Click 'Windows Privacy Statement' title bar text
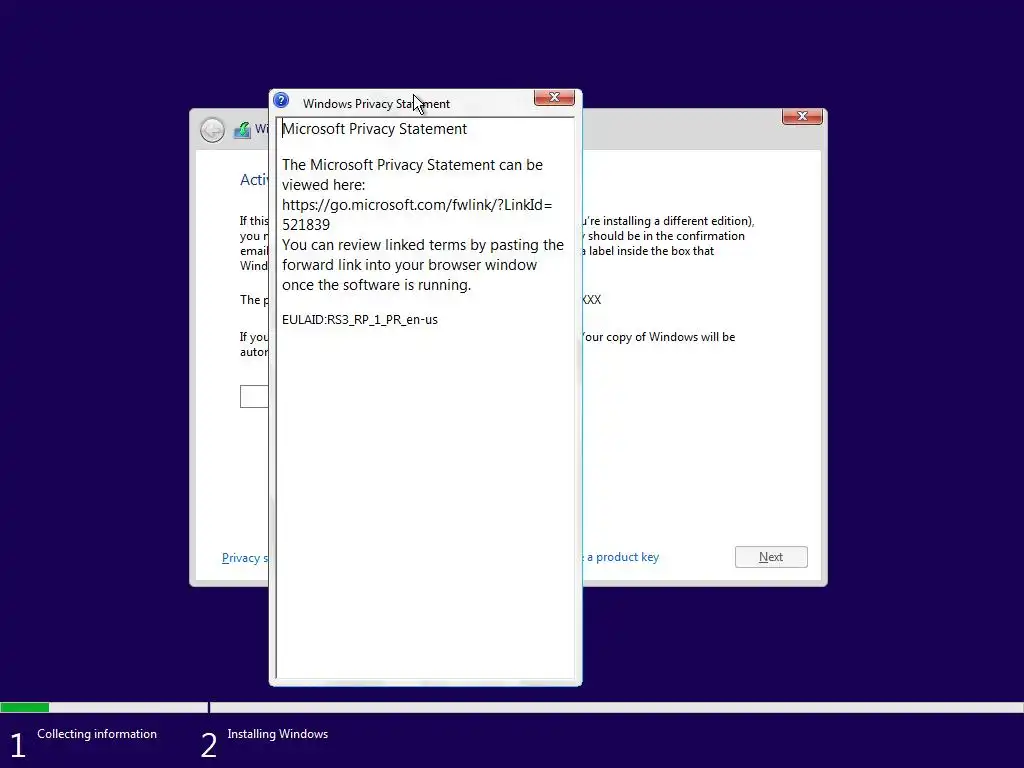 click(376, 104)
